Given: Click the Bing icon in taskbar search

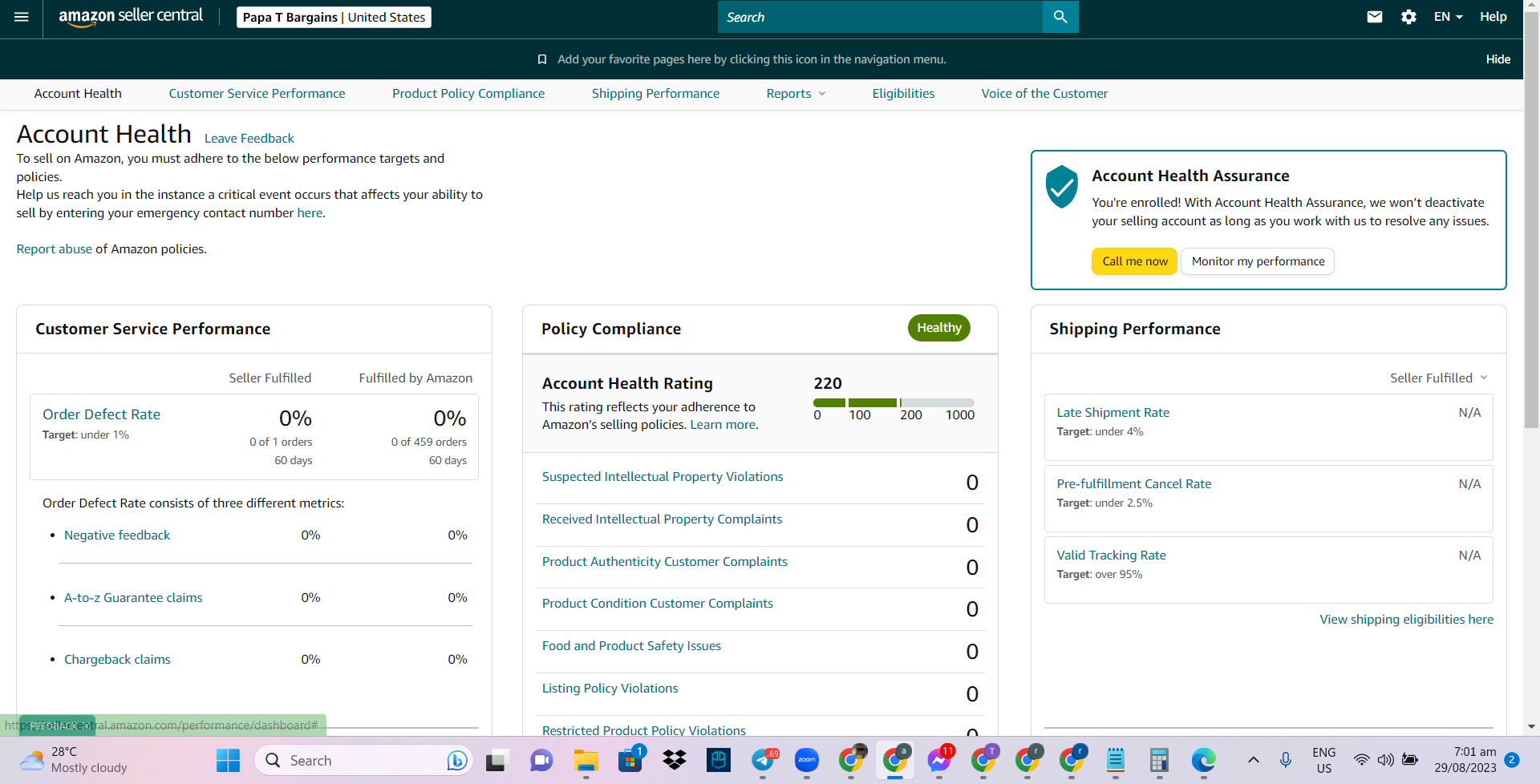Looking at the screenshot, I should pos(457,760).
